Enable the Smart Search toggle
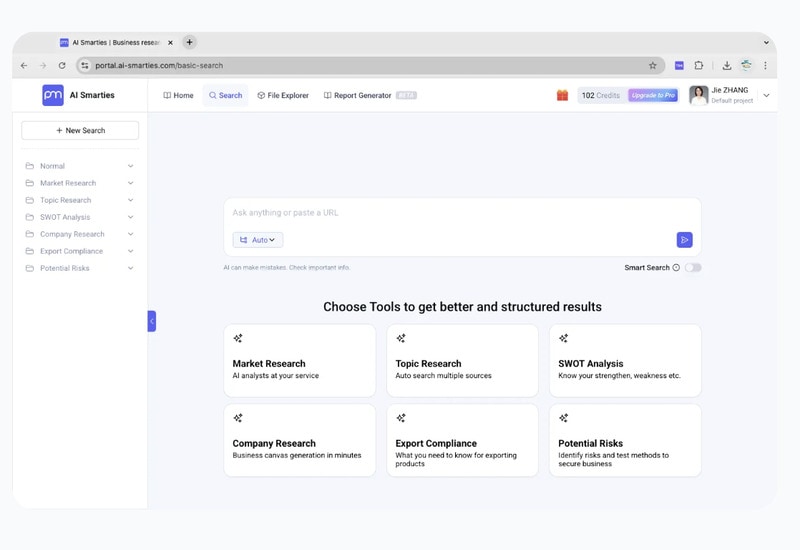This screenshot has height=550, width=800. (693, 268)
